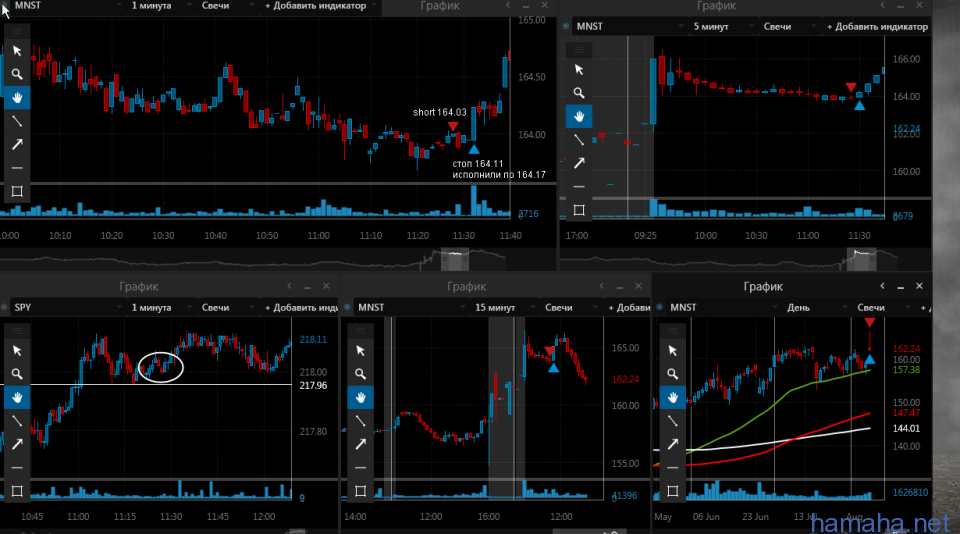The width and height of the screenshot is (960, 534).
Task: Select hand pan tool in MNST 5-minute chart
Action: coord(579,116)
